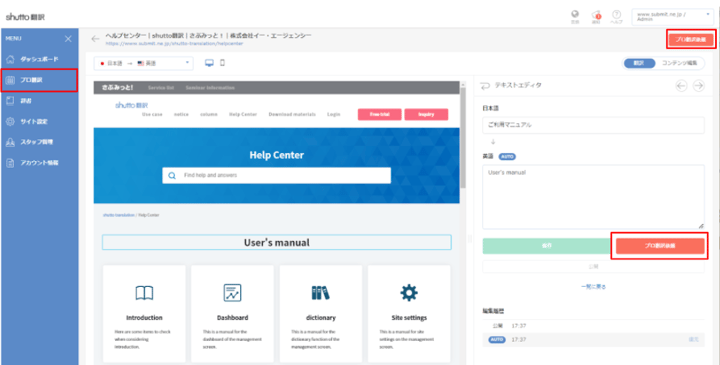Click the 公開 publish button below save
Image resolution: width=720 pixels, height=365 pixels.
click(x=593, y=266)
